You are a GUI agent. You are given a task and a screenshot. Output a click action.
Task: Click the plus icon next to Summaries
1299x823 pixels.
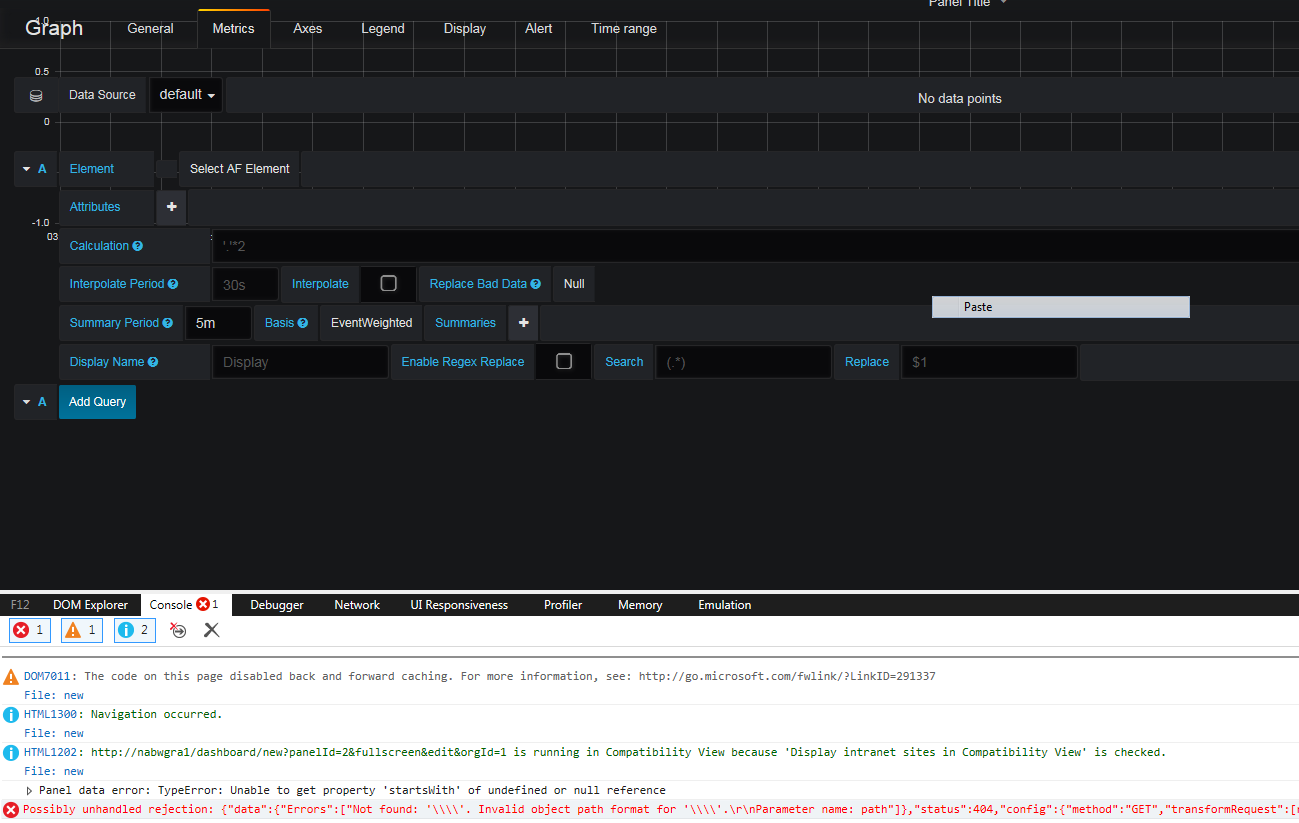point(523,322)
